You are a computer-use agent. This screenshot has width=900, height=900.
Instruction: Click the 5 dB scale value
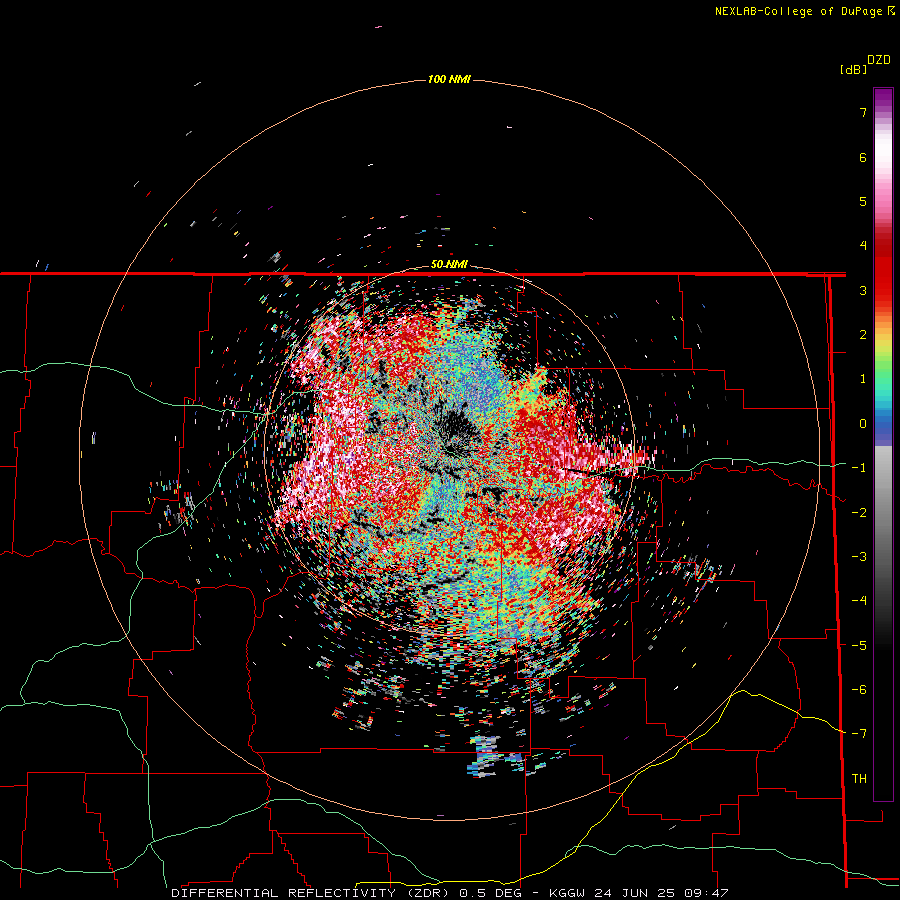[863, 201]
